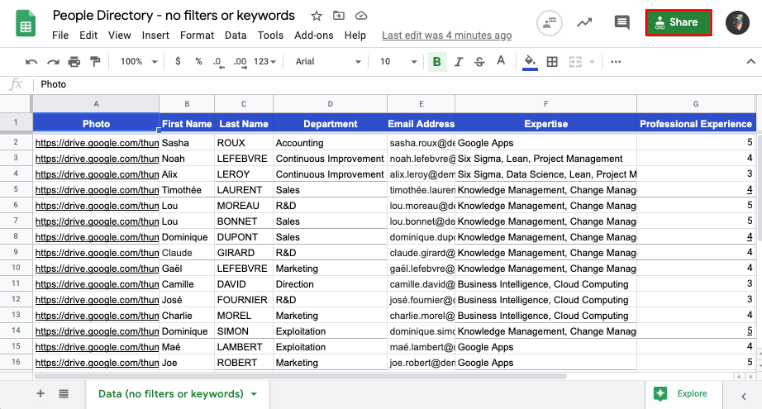Select the cell containing Timothée
Screen dimensions: 762x409
point(187,190)
